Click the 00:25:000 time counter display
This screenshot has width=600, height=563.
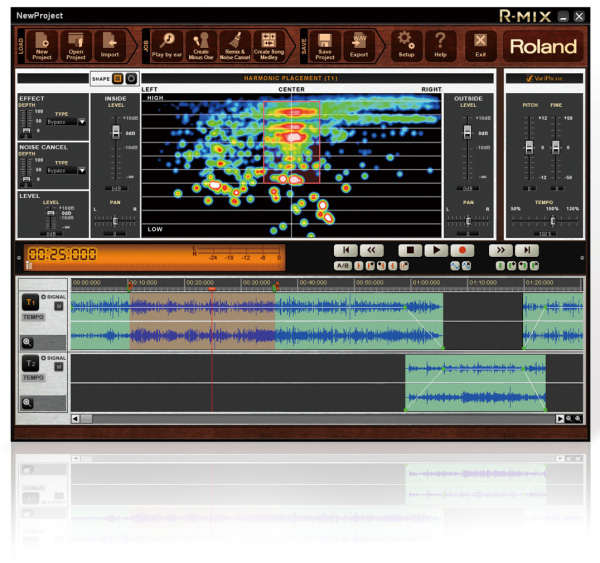(x=62, y=254)
